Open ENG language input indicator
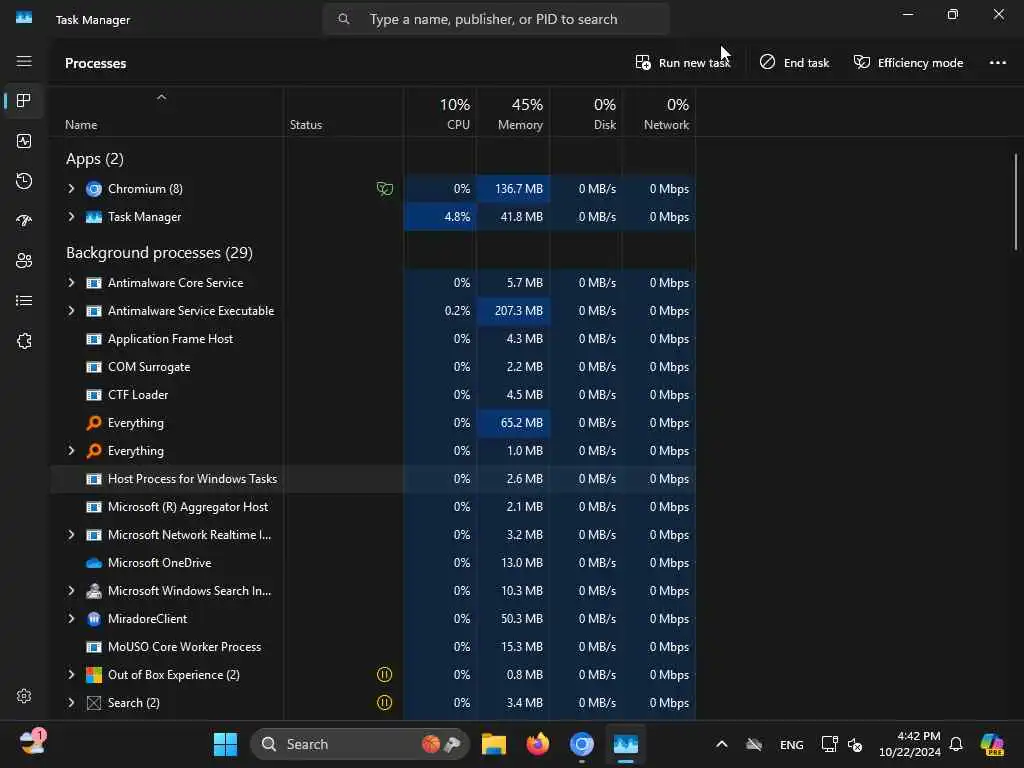The image size is (1024, 768). pyautogui.click(x=792, y=744)
